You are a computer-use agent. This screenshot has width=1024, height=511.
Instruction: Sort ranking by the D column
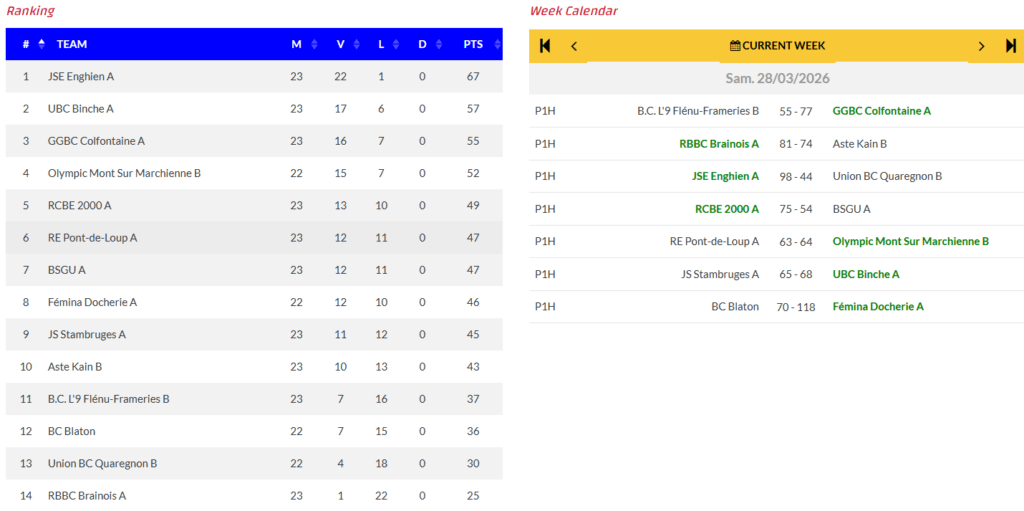click(422, 44)
